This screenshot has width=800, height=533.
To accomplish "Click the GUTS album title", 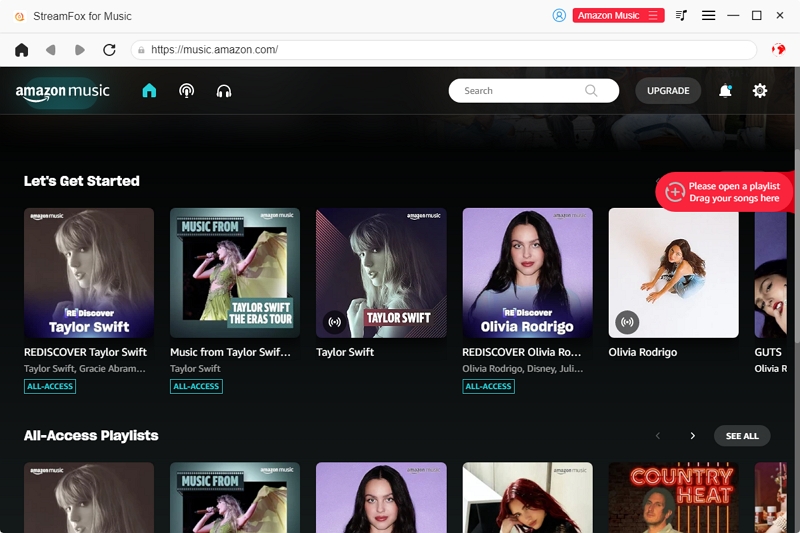I will (x=768, y=352).
